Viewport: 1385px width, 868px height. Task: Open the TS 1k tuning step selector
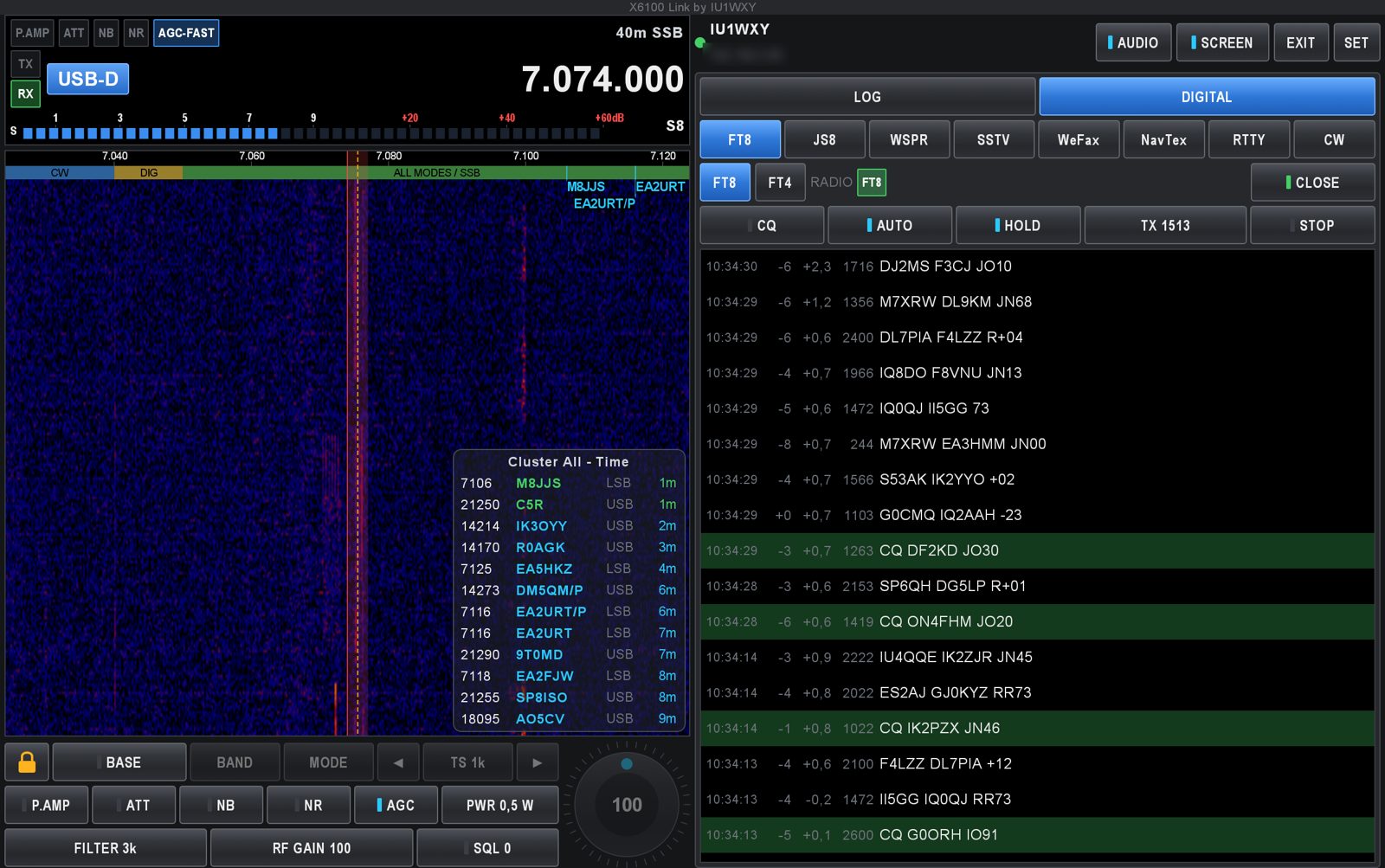tap(467, 762)
